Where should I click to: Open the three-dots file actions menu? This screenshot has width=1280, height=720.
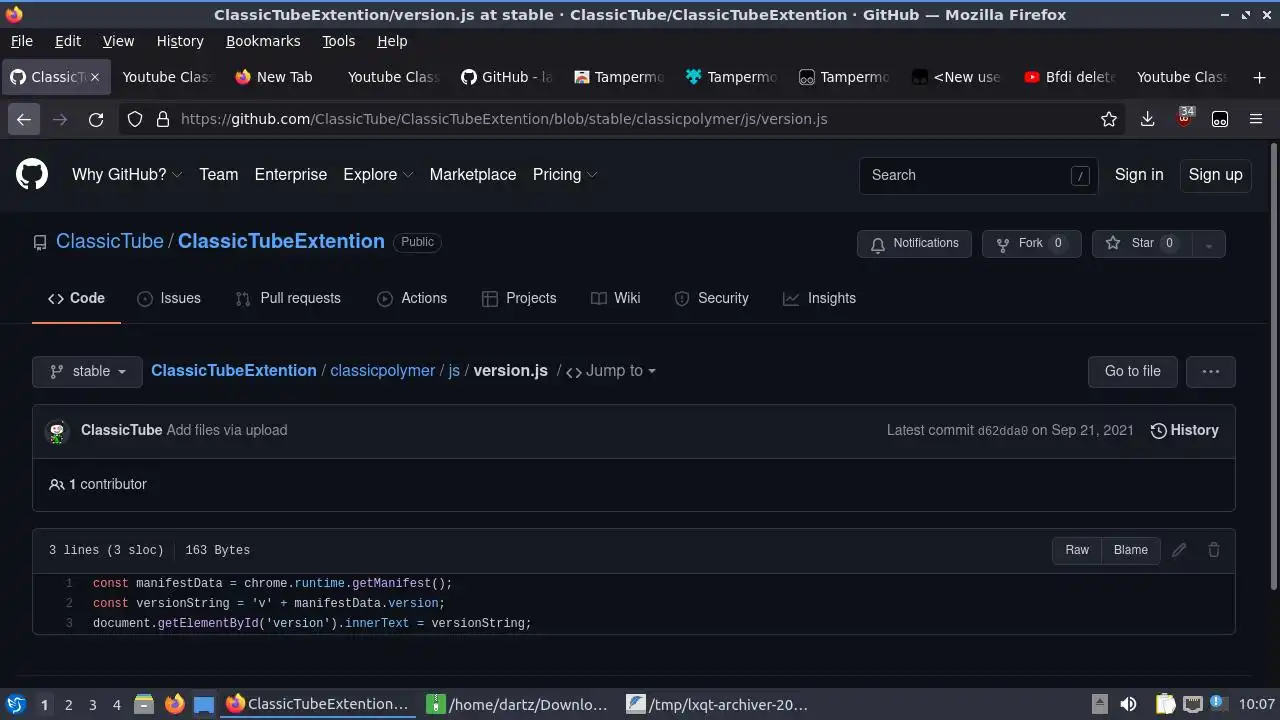(1211, 371)
